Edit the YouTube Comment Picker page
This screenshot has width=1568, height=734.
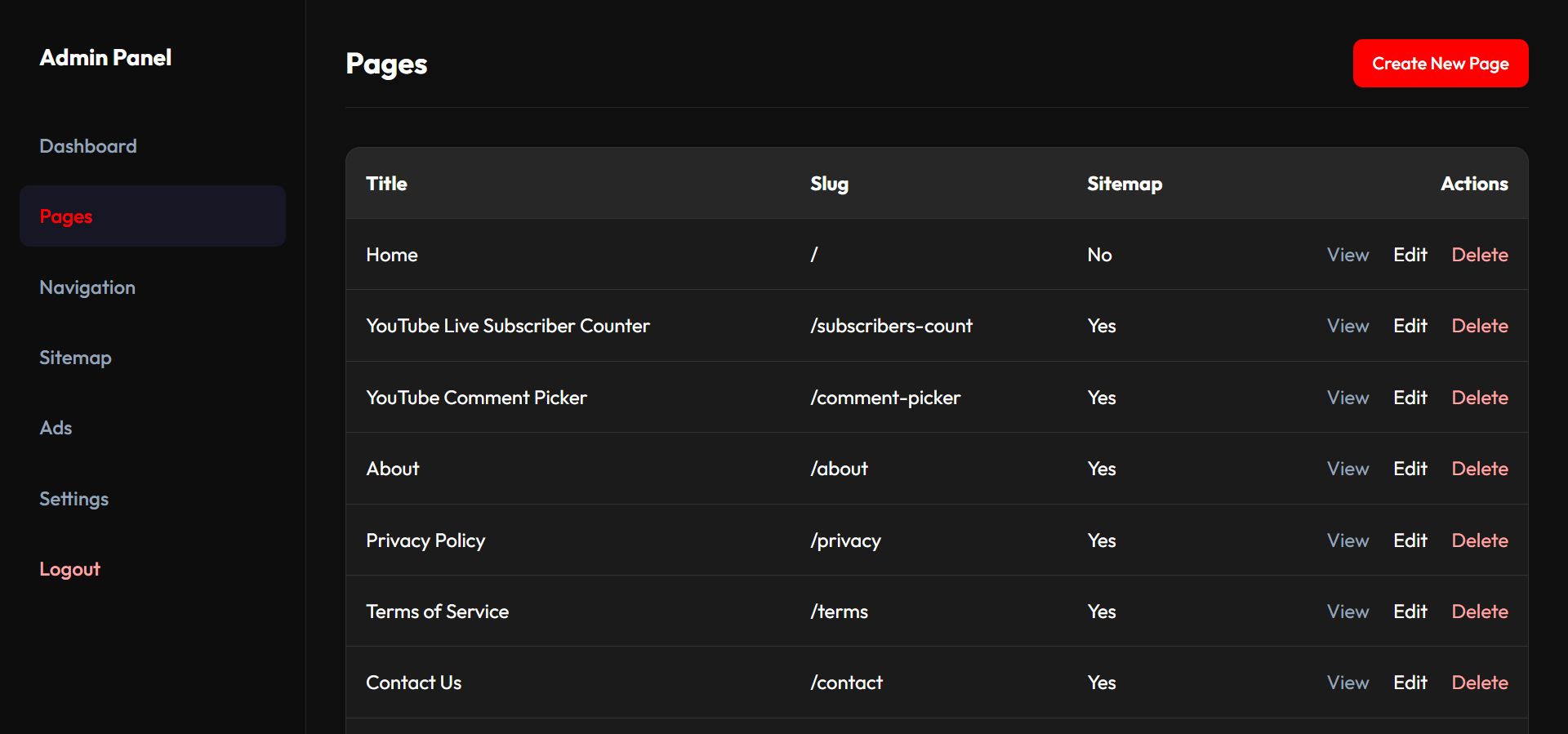point(1410,398)
